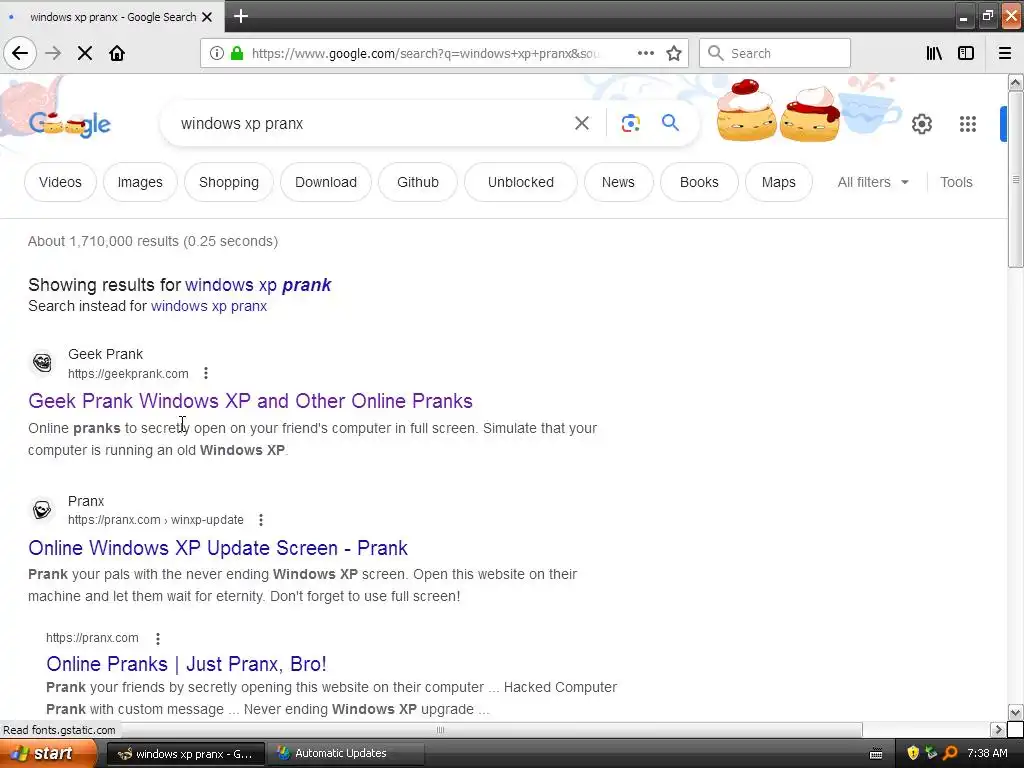Close the Google Search tab
The image size is (1024, 768).
coord(207,17)
